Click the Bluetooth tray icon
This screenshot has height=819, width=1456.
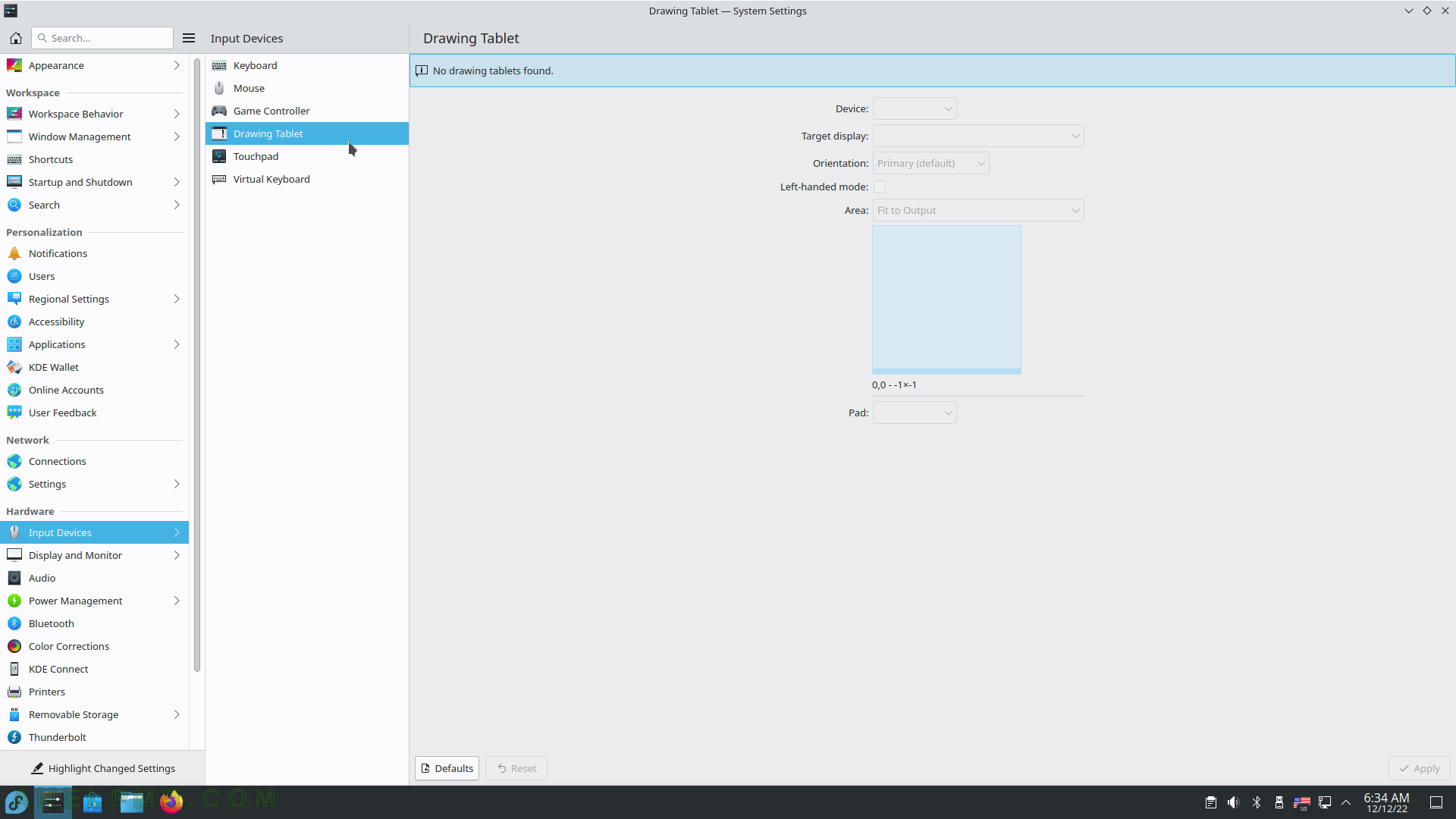coord(1256,802)
